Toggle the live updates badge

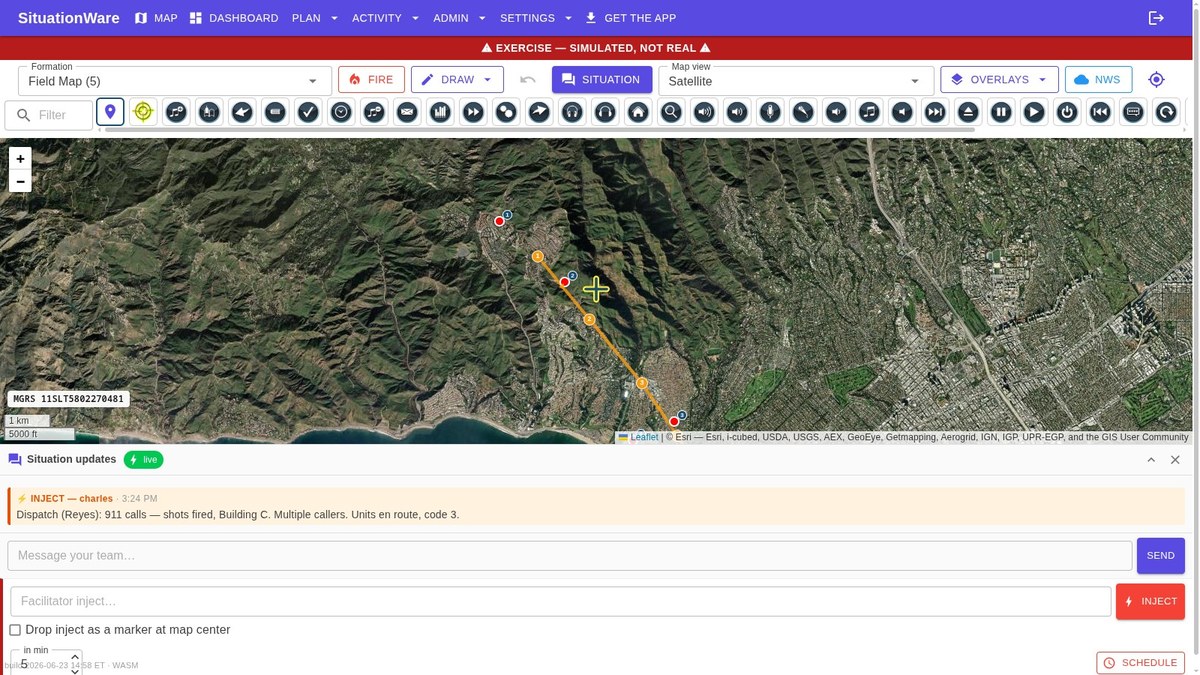coord(143,460)
